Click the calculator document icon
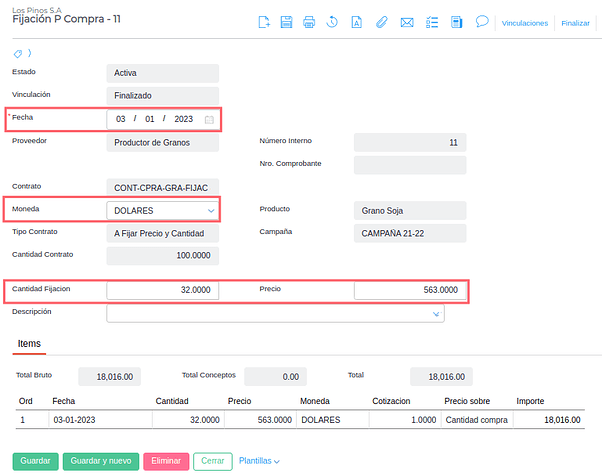Screen dimensions: 602x473 (456, 22)
